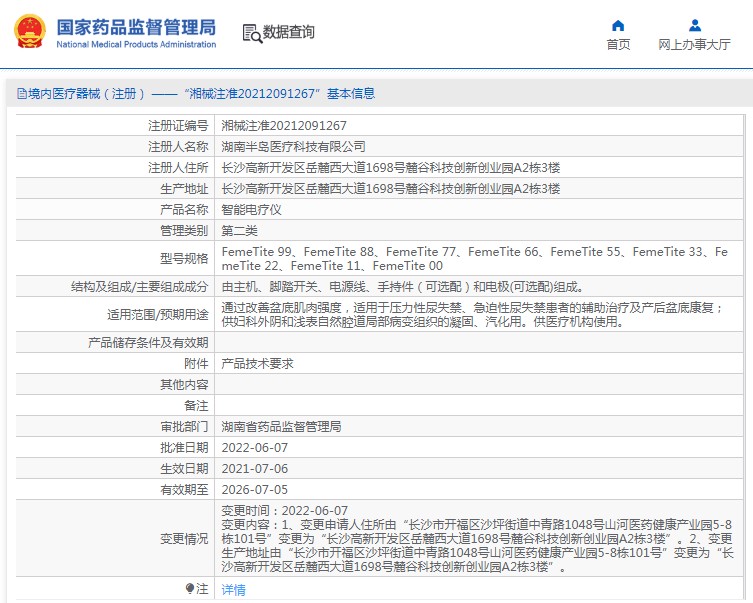Click the 其他内容 label
Screen dimensions: 753x603
(184, 385)
